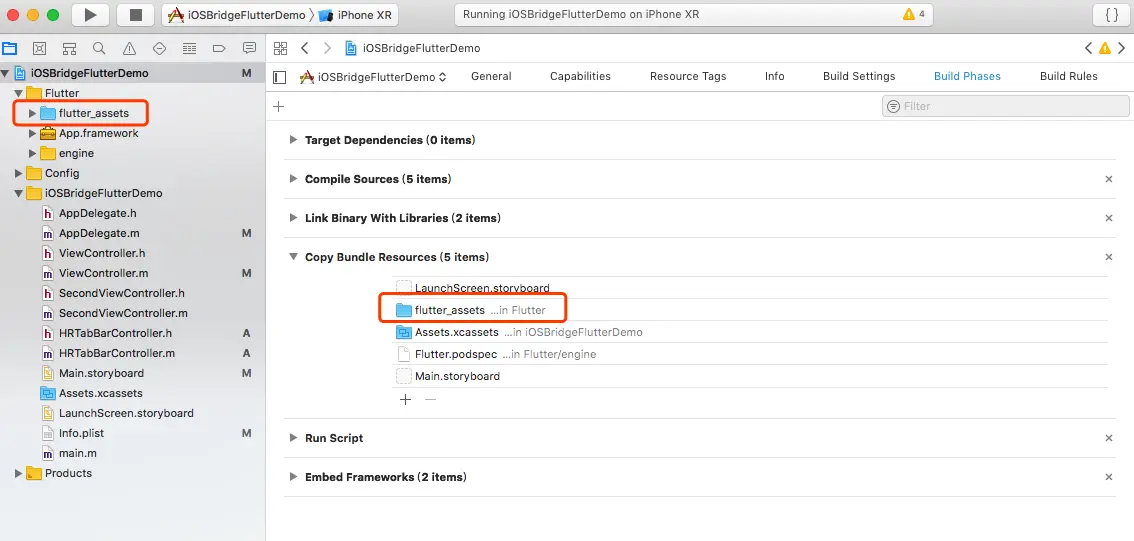Collapse the Flutter group in navigator
The width and height of the screenshot is (1134, 541).
click(19, 93)
